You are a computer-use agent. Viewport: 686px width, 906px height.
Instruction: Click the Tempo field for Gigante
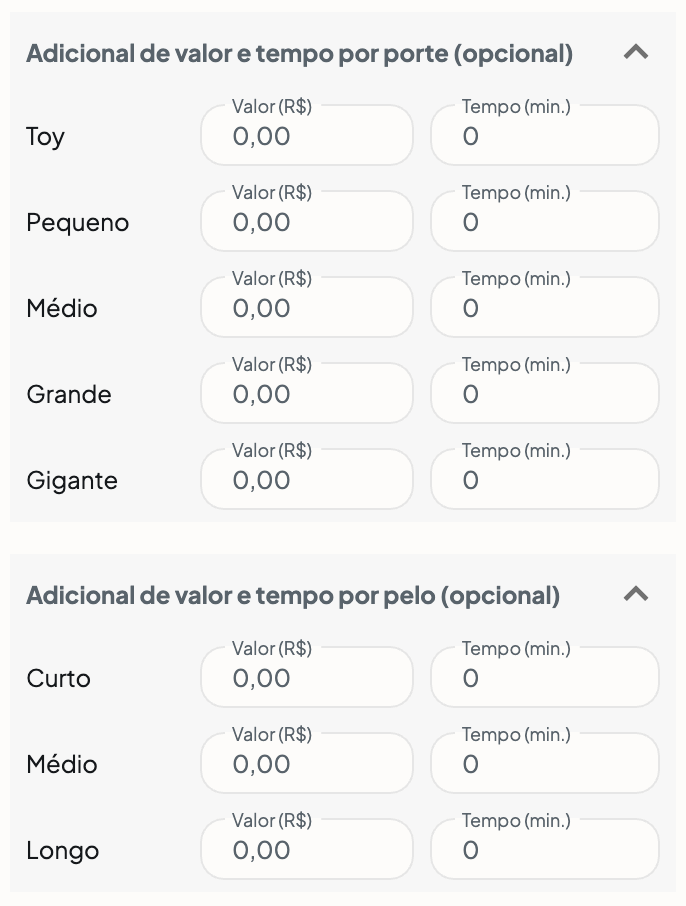point(545,479)
